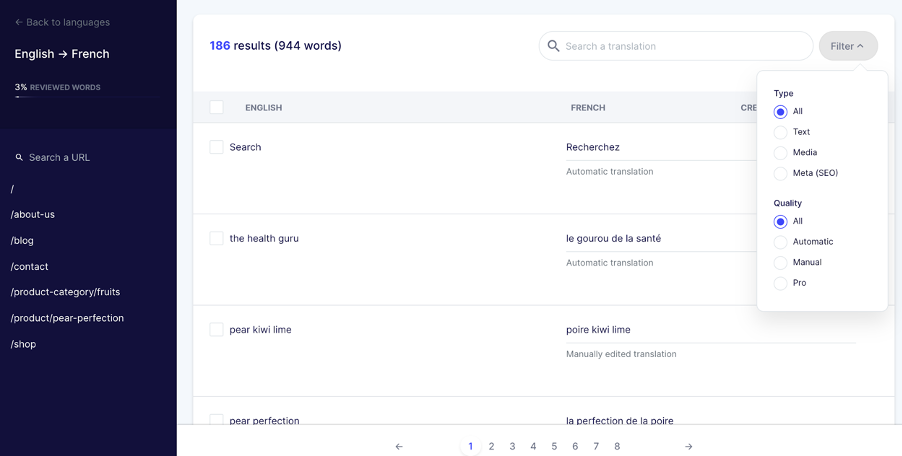Select Type filter Text
Screen dimensions: 902x456
click(780, 132)
